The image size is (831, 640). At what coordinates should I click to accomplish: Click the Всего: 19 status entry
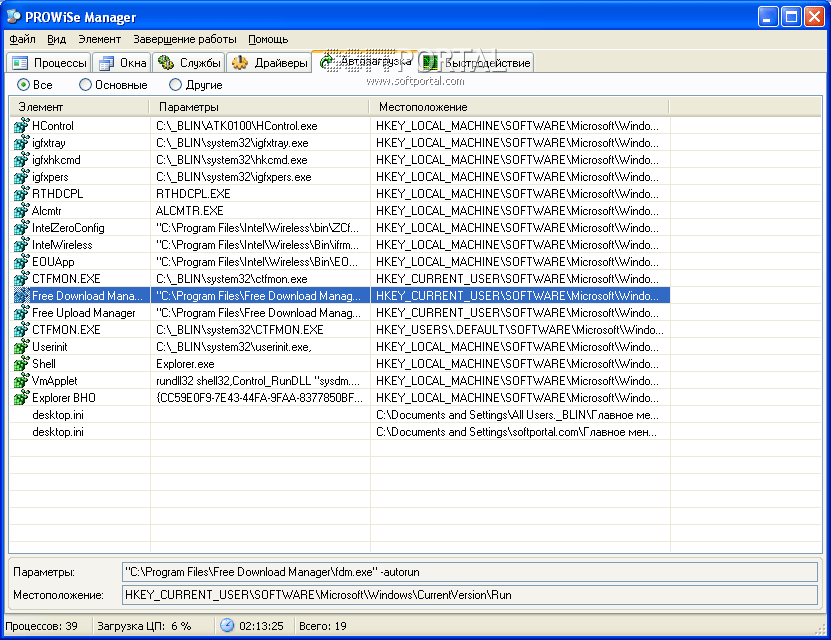pyautogui.click(x=323, y=626)
